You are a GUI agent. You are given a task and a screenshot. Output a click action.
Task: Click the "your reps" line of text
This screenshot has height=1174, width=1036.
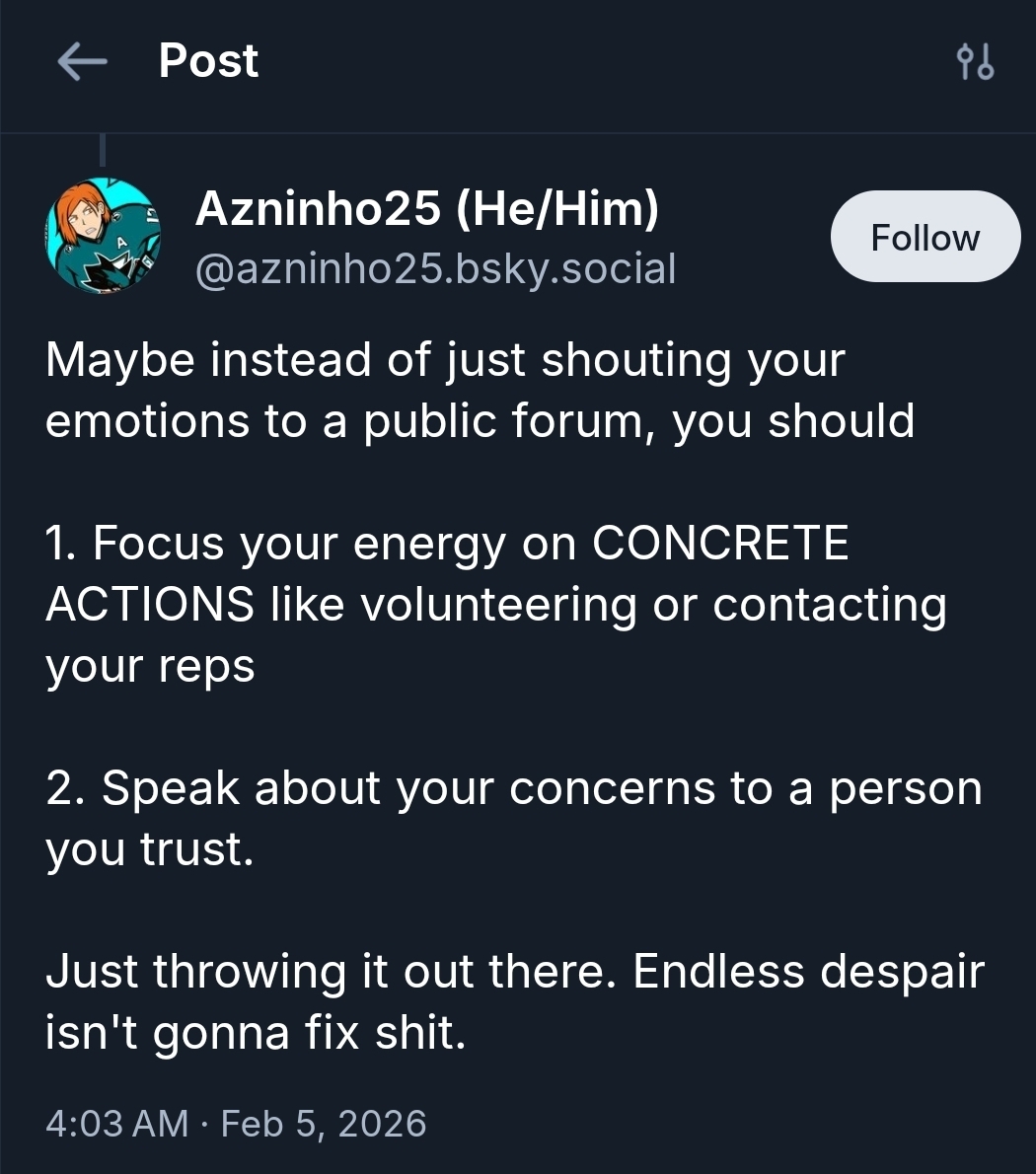[x=150, y=666]
